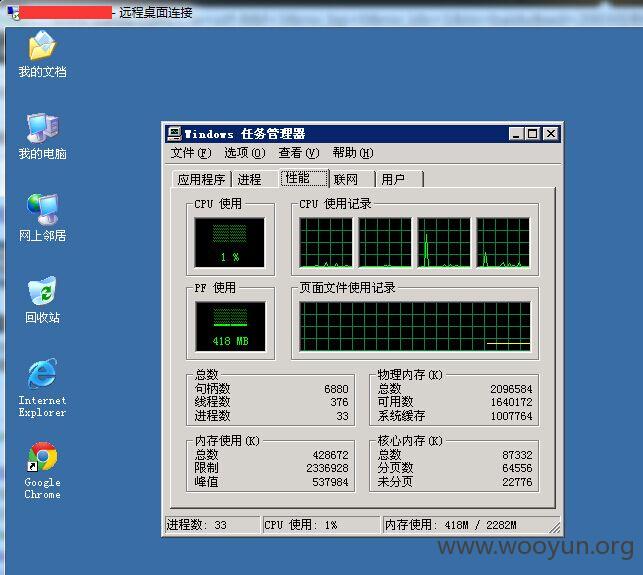Click kernel memory 总数 value 87332
The height and width of the screenshot is (575, 643).
pos(517,455)
